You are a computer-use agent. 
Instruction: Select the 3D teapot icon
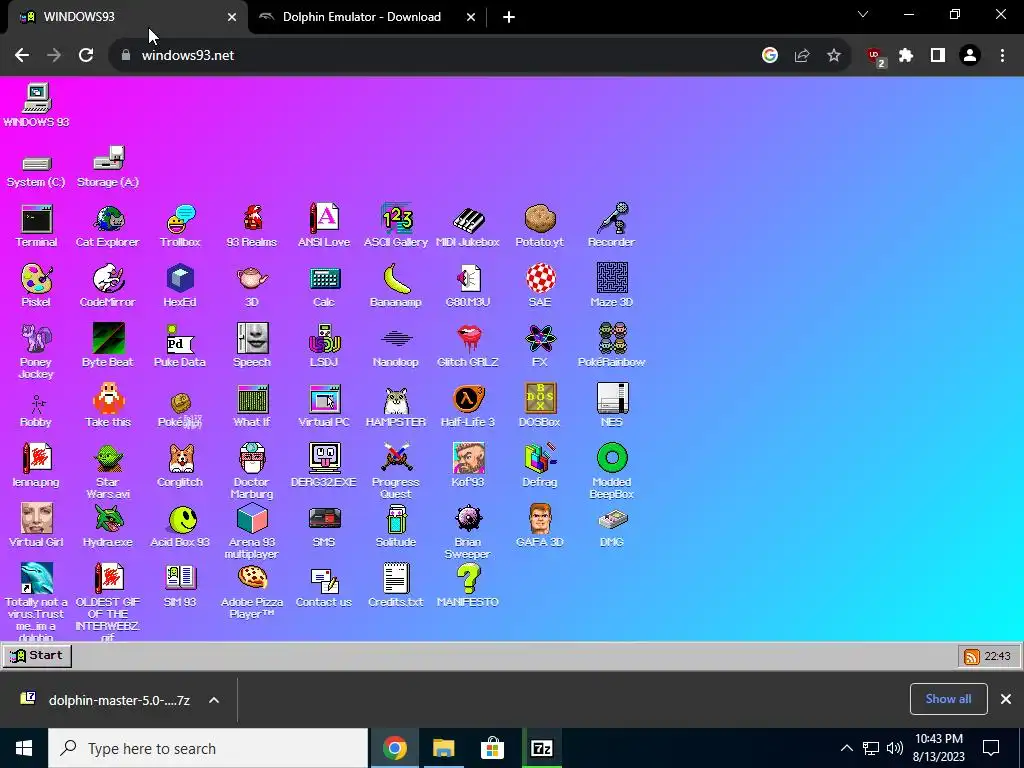252,286
